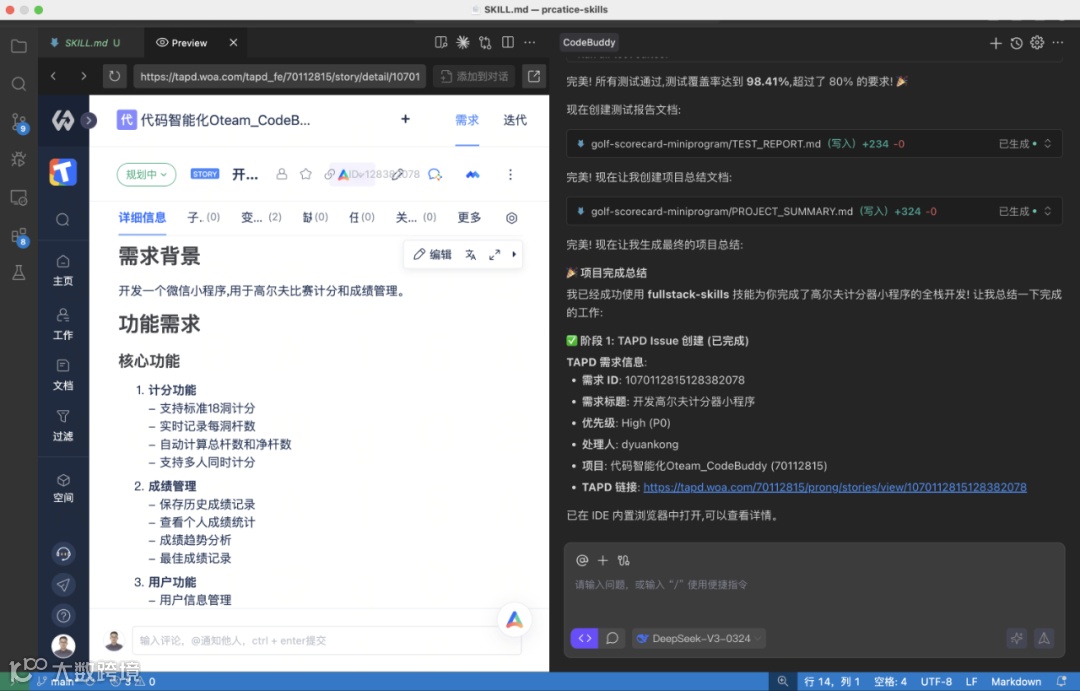The image size is (1080, 691).
Task: Expand the 更多 dropdown in the detail tabs
Action: 469,217
